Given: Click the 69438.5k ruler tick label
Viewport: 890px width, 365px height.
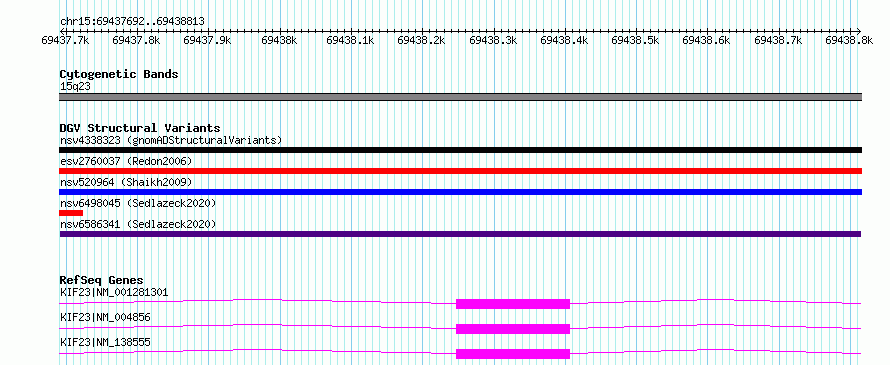Looking at the screenshot, I should 635,40.
